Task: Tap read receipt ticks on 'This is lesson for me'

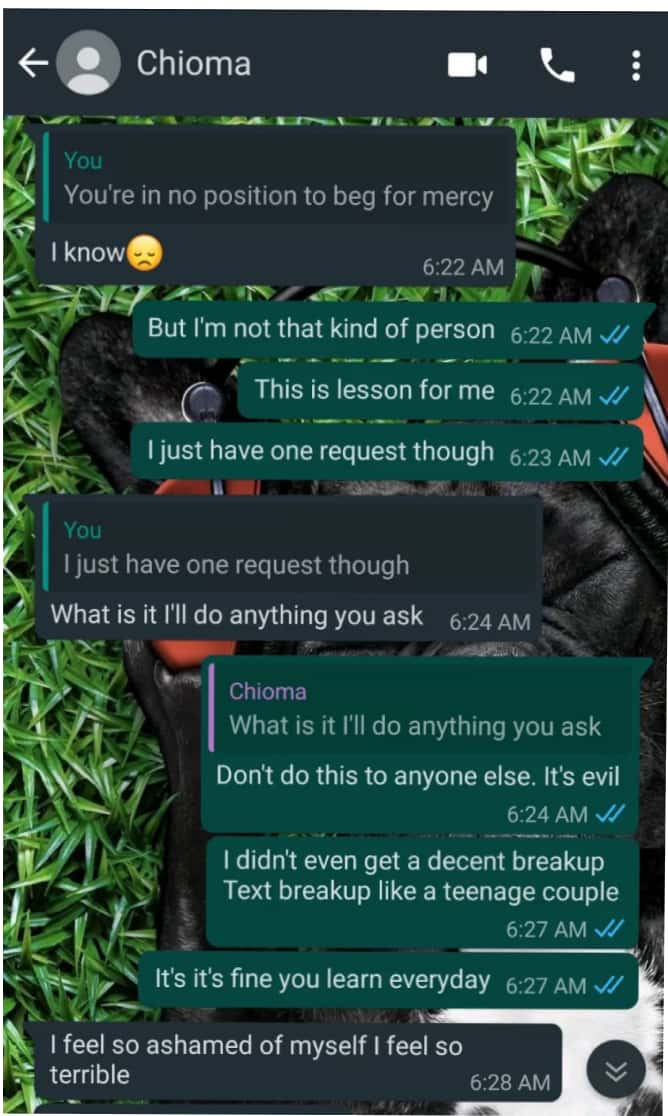Action: (x=614, y=396)
